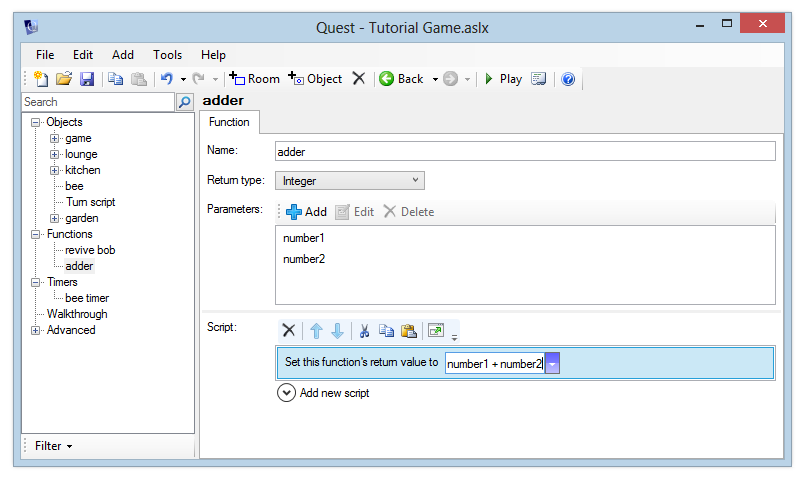Click the Copy icon in the main toolbar

pos(116,79)
